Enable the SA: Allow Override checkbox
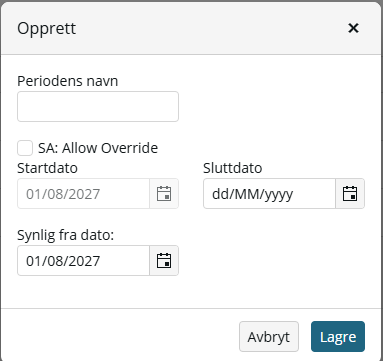Screen dimensions: 383x361 25,148
